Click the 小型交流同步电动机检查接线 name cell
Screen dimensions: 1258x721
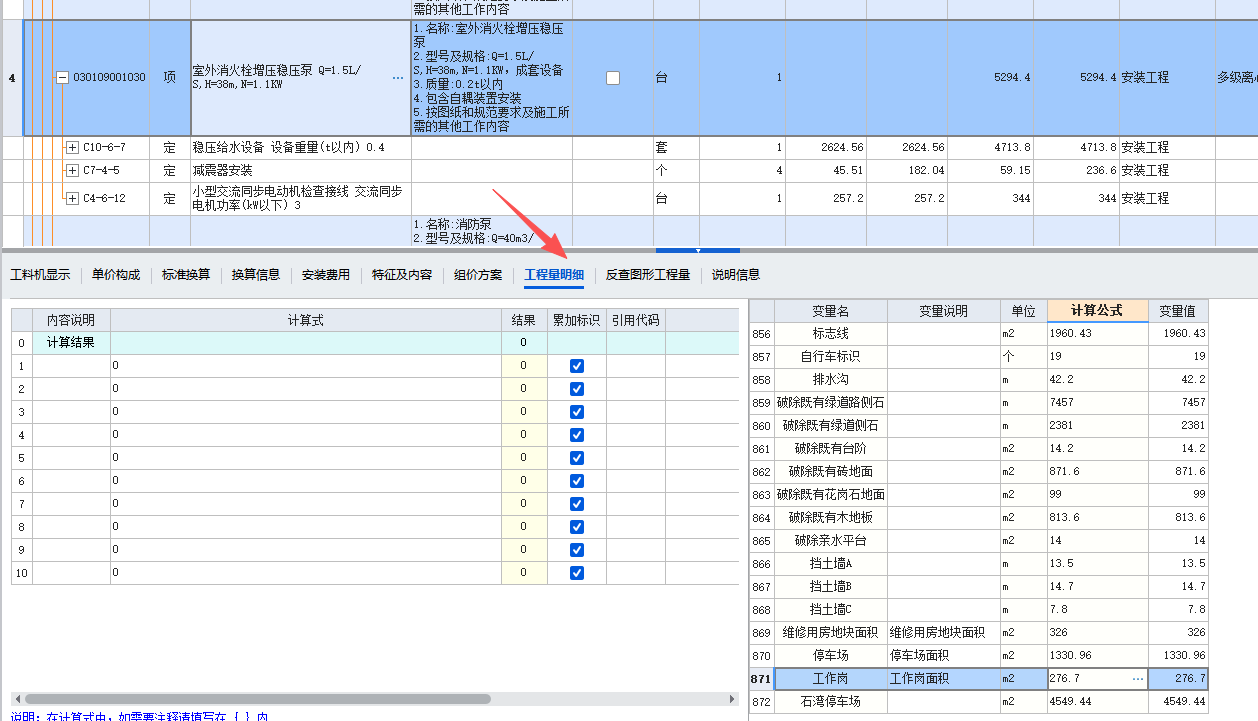click(300, 198)
